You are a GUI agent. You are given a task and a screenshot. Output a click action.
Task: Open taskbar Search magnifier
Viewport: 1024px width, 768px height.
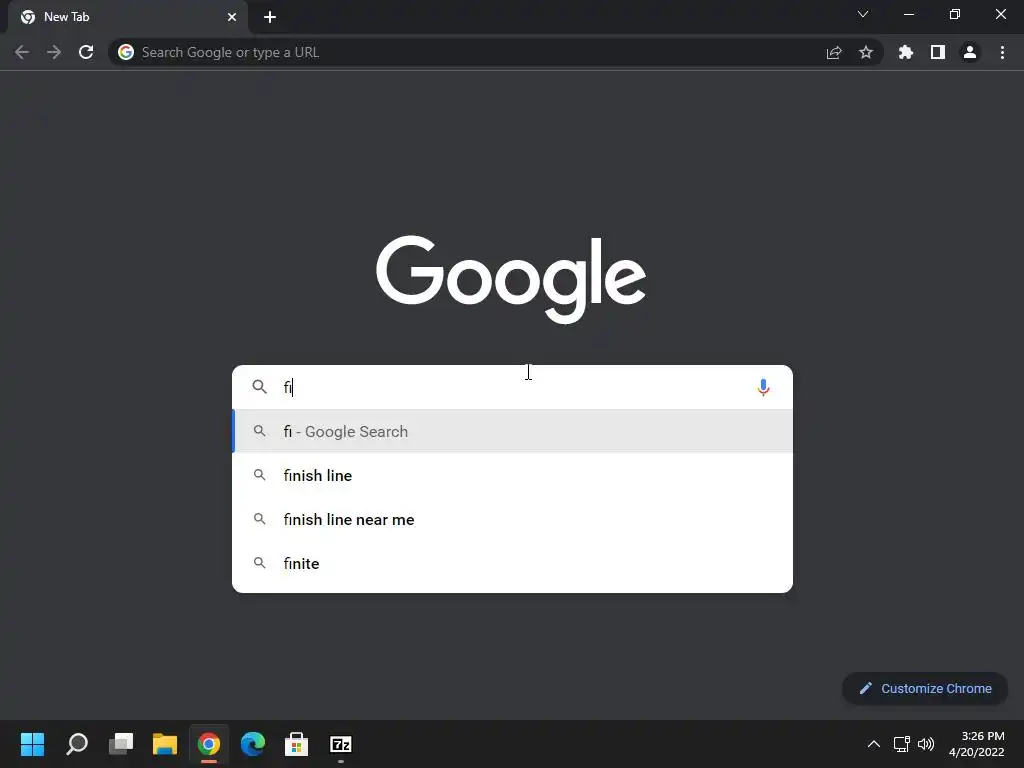(x=77, y=744)
